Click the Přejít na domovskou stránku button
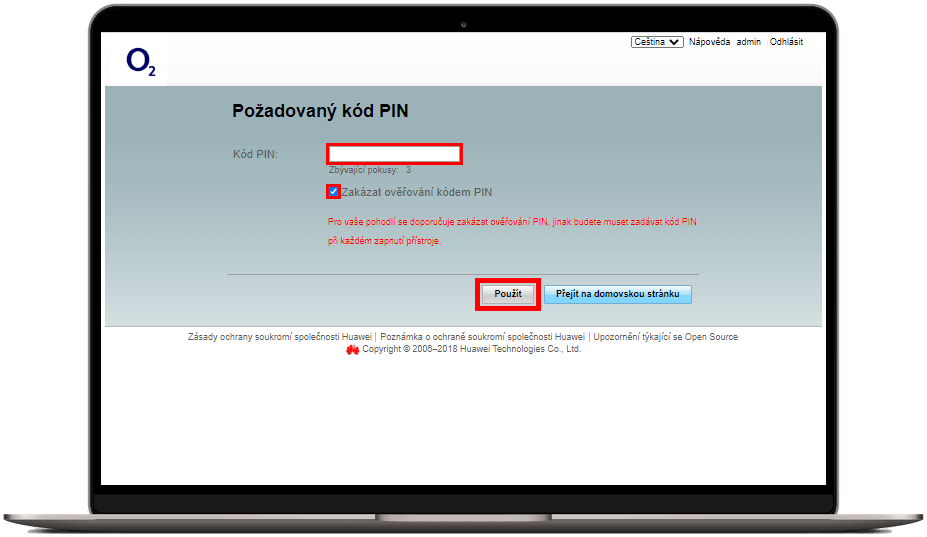Image resolution: width=927 pixels, height=537 pixels. tap(617, 294)
